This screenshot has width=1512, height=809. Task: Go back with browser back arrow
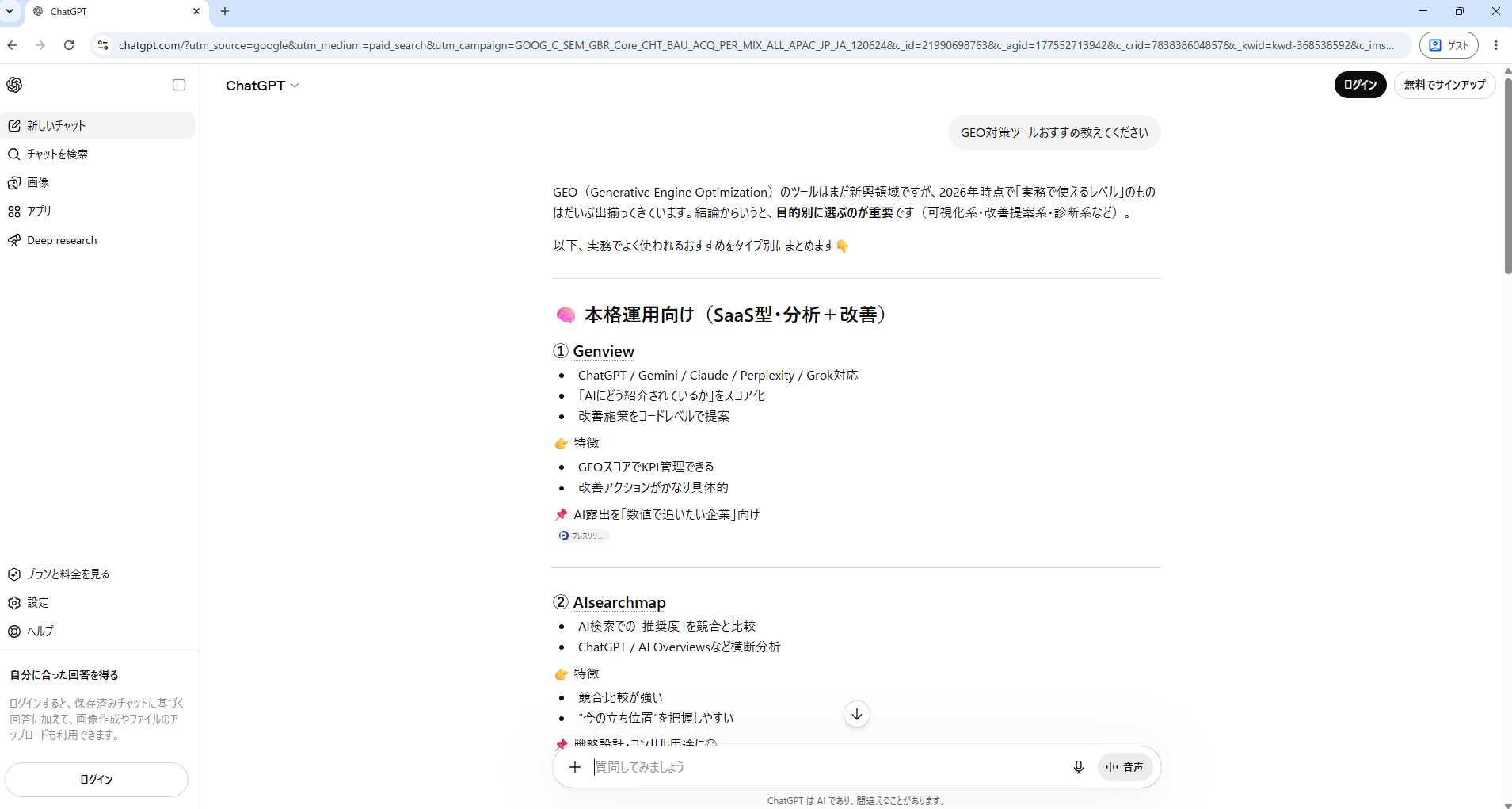13,45
